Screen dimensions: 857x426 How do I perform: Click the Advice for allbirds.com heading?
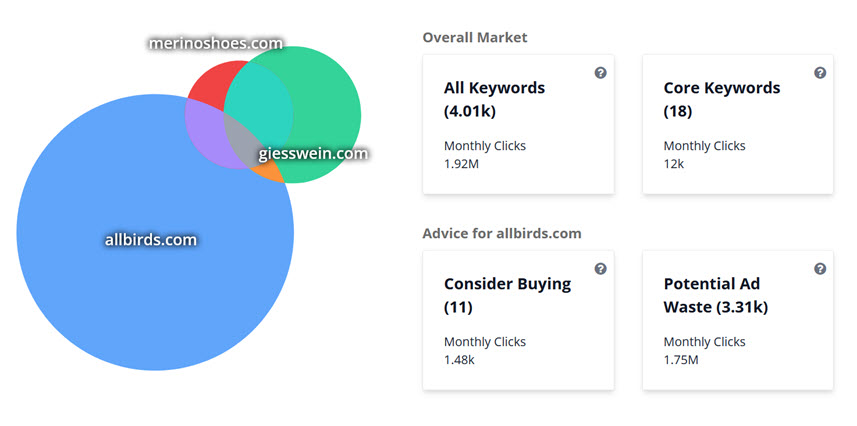pyautogui.click(x=502, y=234)
